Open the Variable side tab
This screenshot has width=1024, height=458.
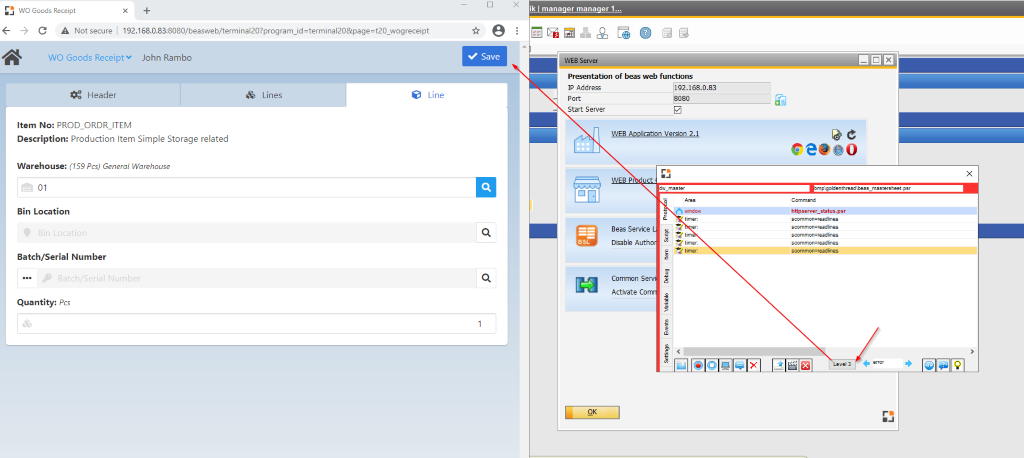point(665,302)
